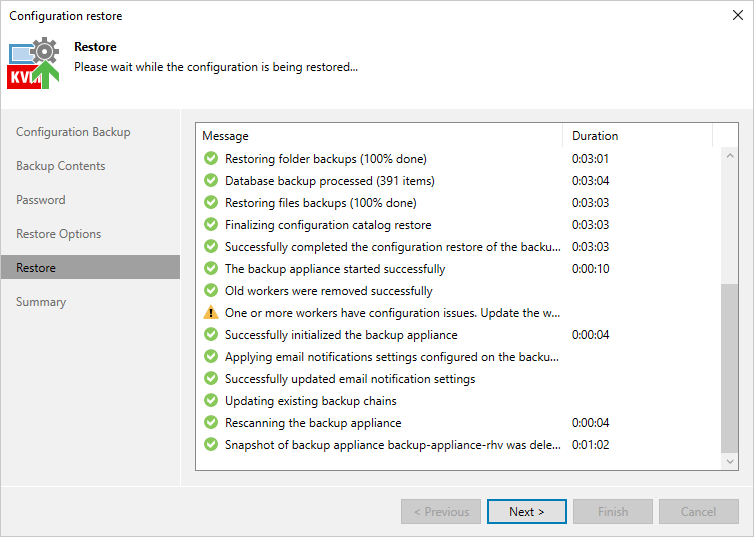Open the Configuration Backup step

(x=73, y=132)
